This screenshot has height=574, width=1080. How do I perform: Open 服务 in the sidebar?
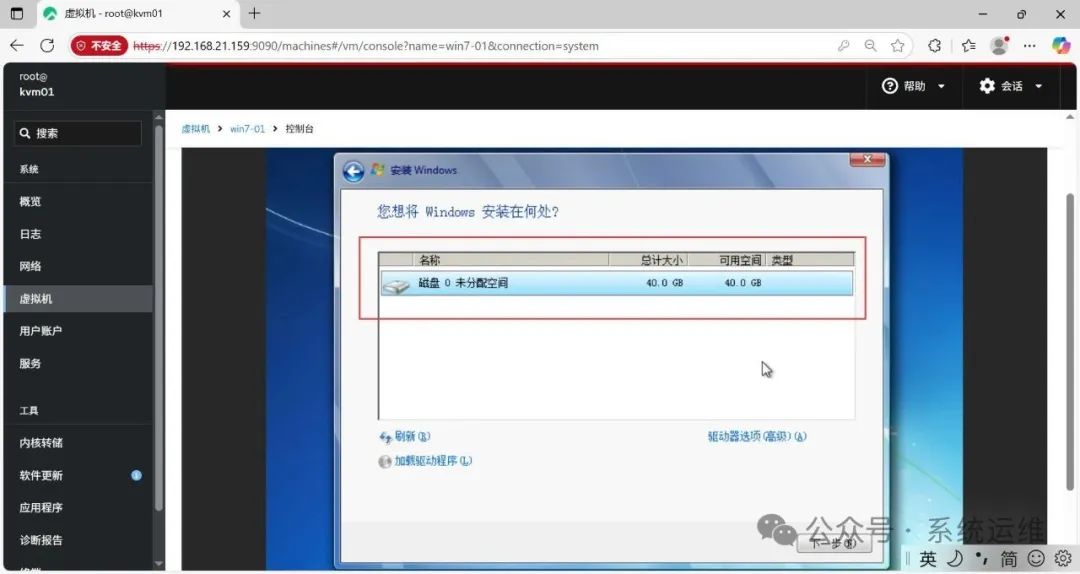point(78,363)
